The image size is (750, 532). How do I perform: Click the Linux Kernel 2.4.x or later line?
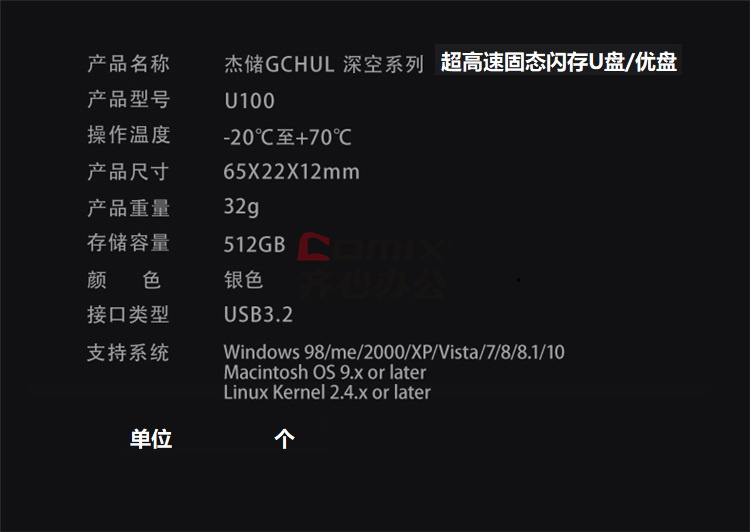[x=327, y=392]
